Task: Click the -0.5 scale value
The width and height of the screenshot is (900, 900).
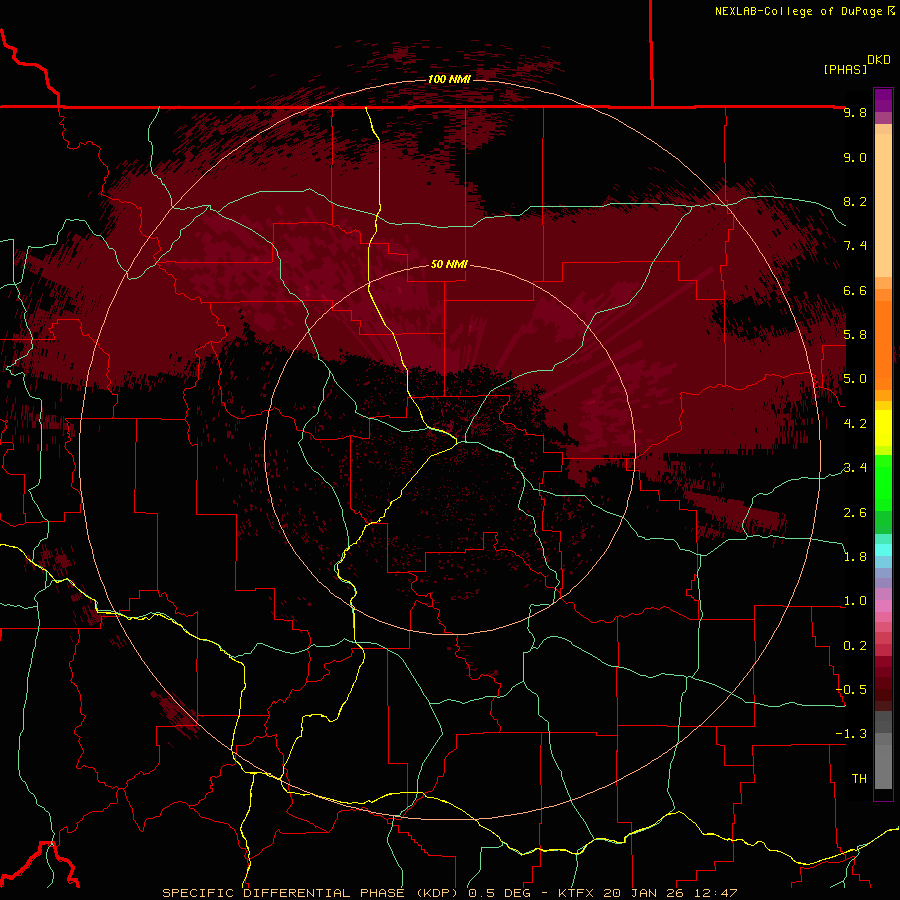Action: tap(851, 690)
